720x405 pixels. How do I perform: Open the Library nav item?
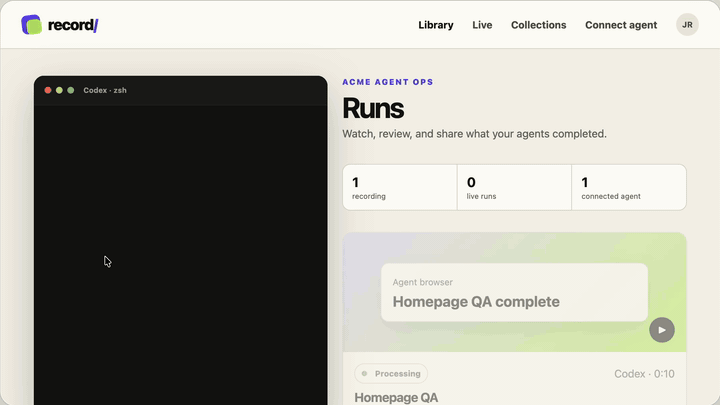(436, 25)
